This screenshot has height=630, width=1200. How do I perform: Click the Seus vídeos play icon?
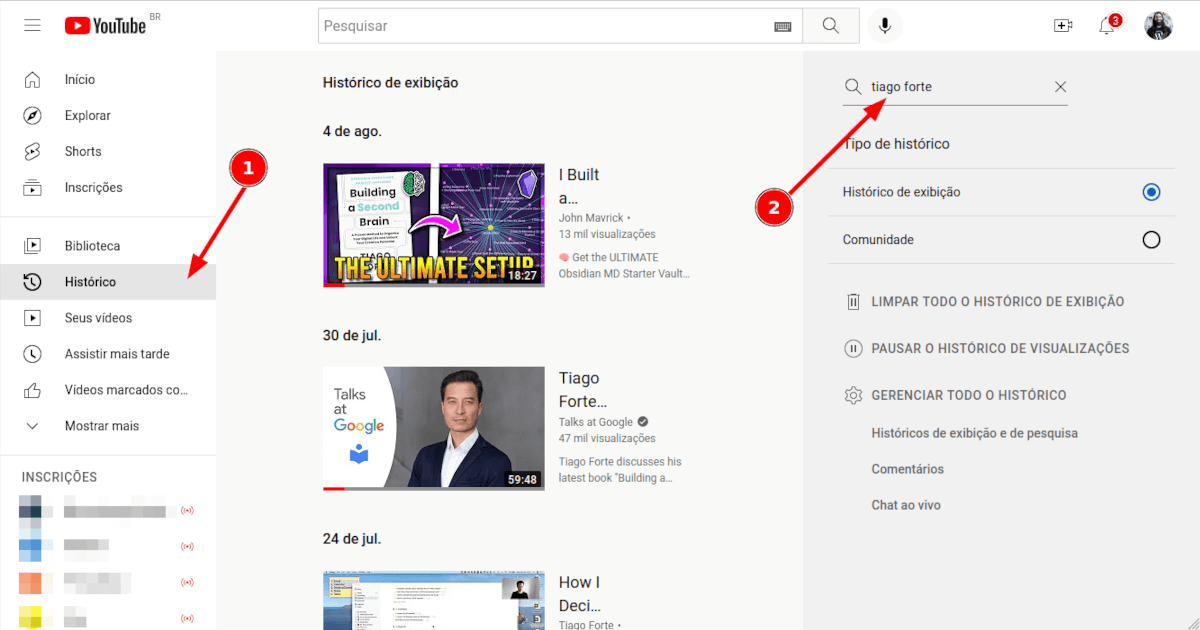click(x=32, y=318)
